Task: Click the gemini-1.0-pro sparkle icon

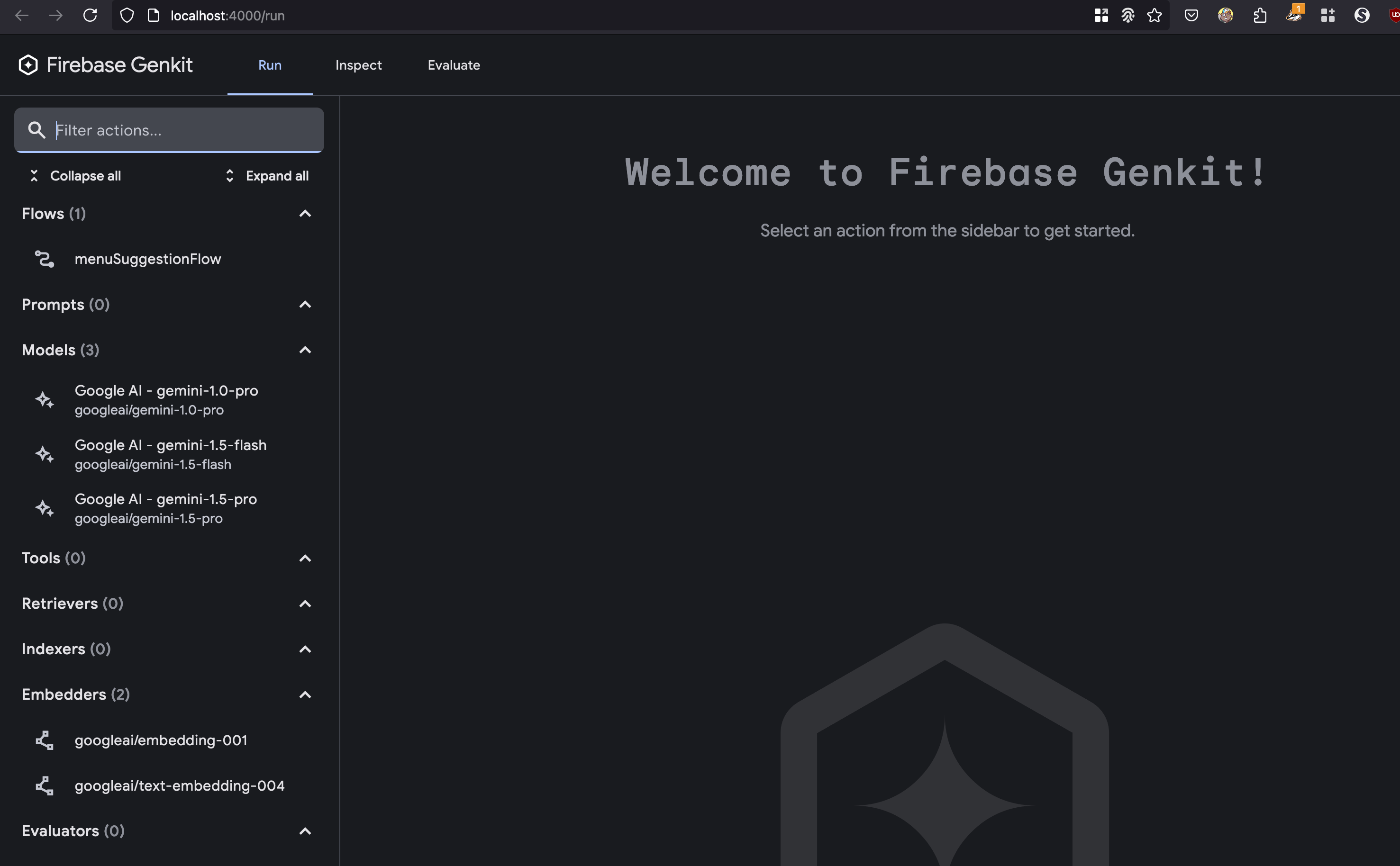Action: pos(45,400)
